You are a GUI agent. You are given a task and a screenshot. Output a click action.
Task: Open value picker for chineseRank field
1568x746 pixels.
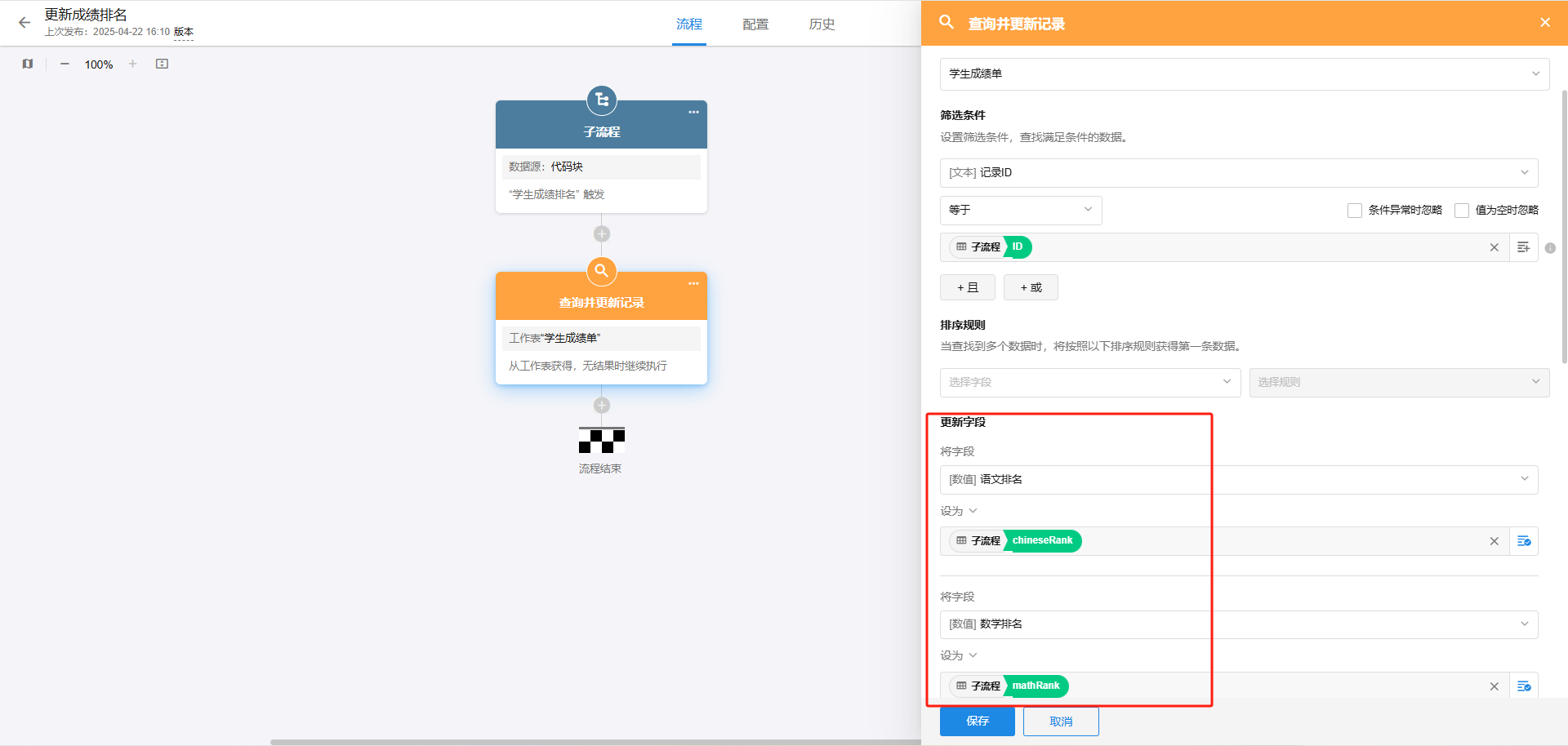click(1524, 541)
